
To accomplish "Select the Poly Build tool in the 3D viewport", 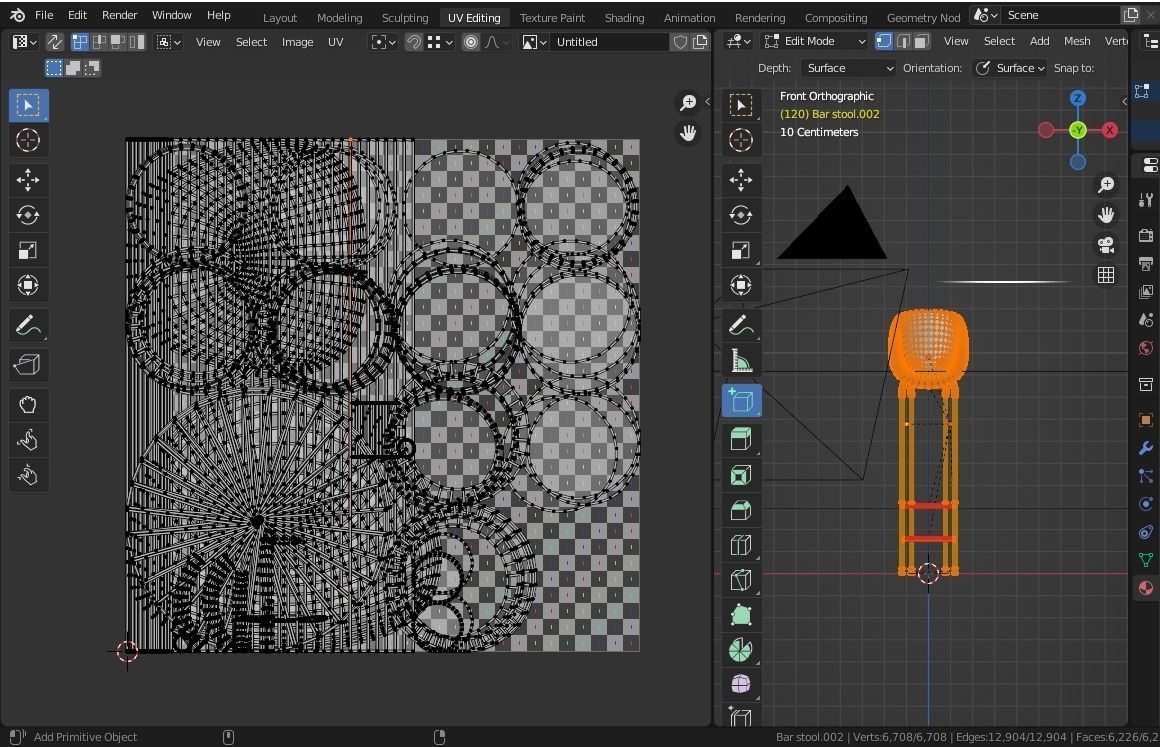I will click(x=741, y=615).
